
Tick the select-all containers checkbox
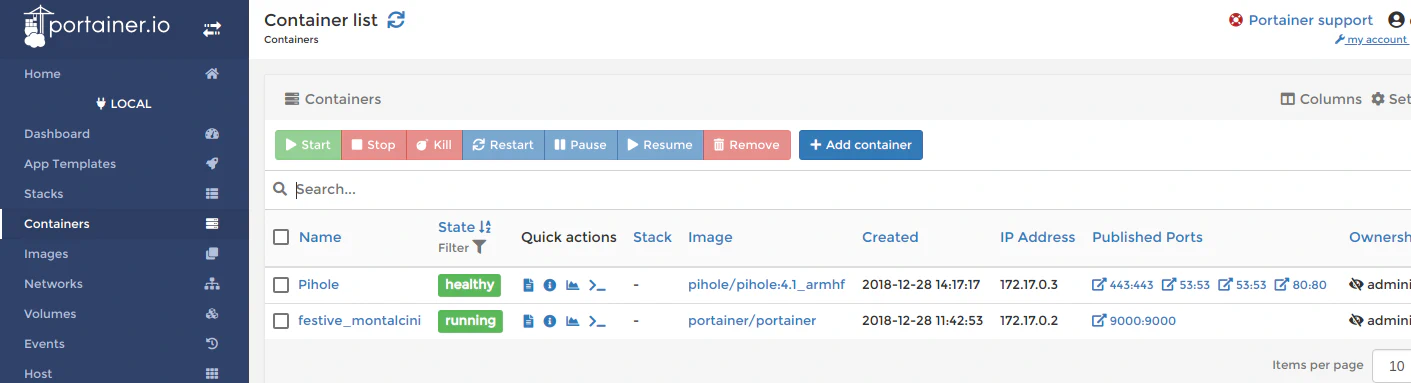point(281,237)
